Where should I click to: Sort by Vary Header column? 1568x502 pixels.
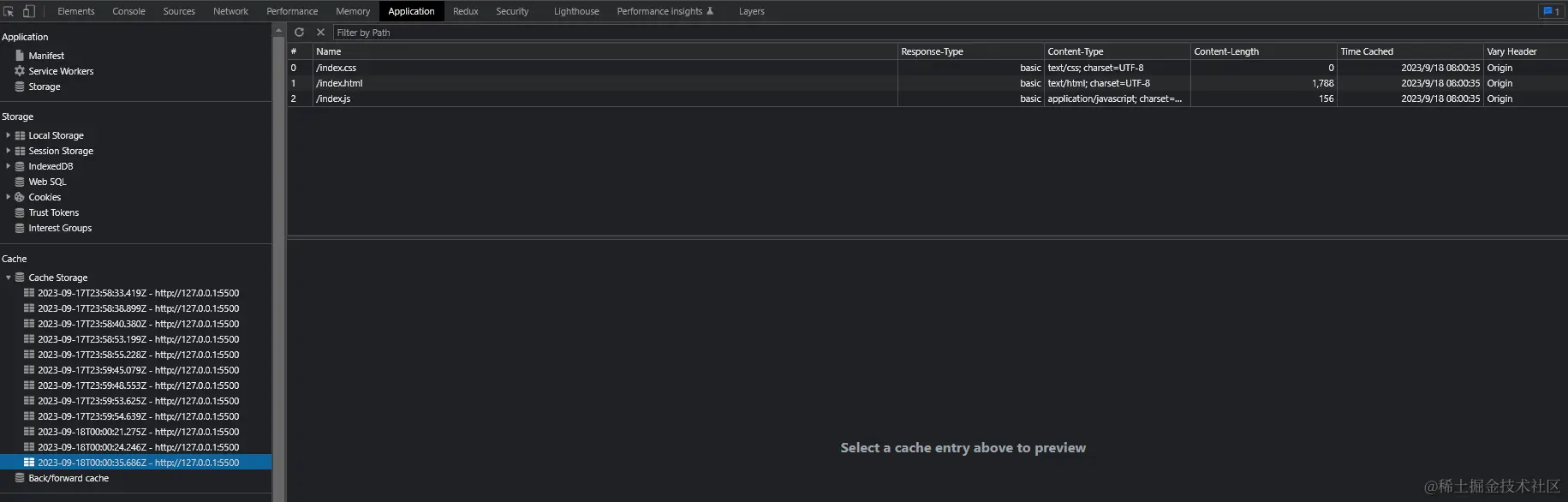(x=1525, y=51)
